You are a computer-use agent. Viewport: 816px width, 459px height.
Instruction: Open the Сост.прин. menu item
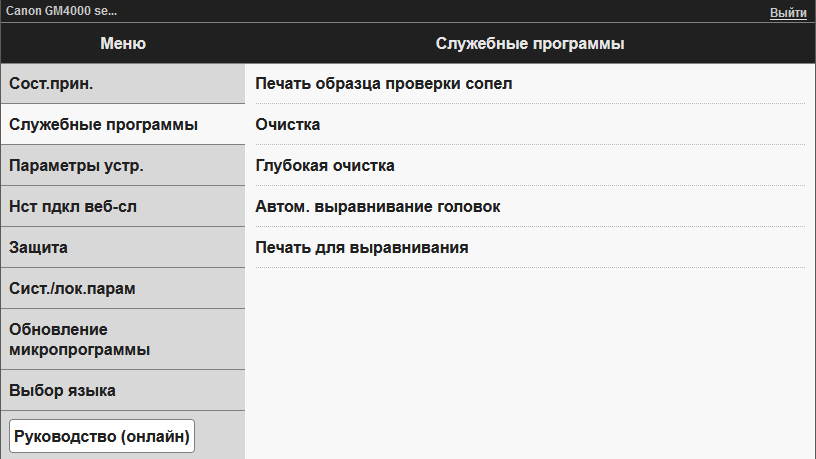(52, 84)
